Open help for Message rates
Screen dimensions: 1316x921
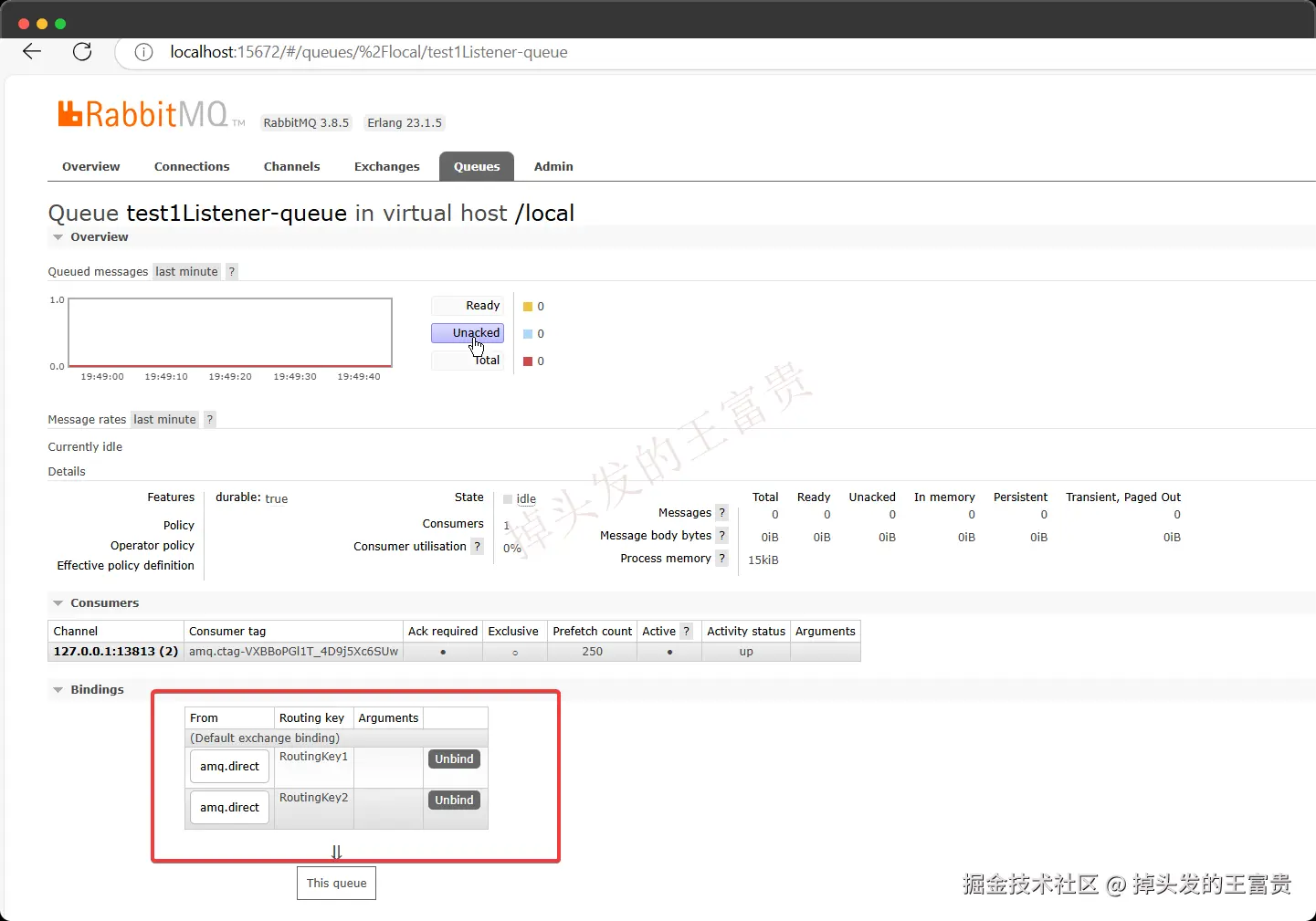pos(210,419)
